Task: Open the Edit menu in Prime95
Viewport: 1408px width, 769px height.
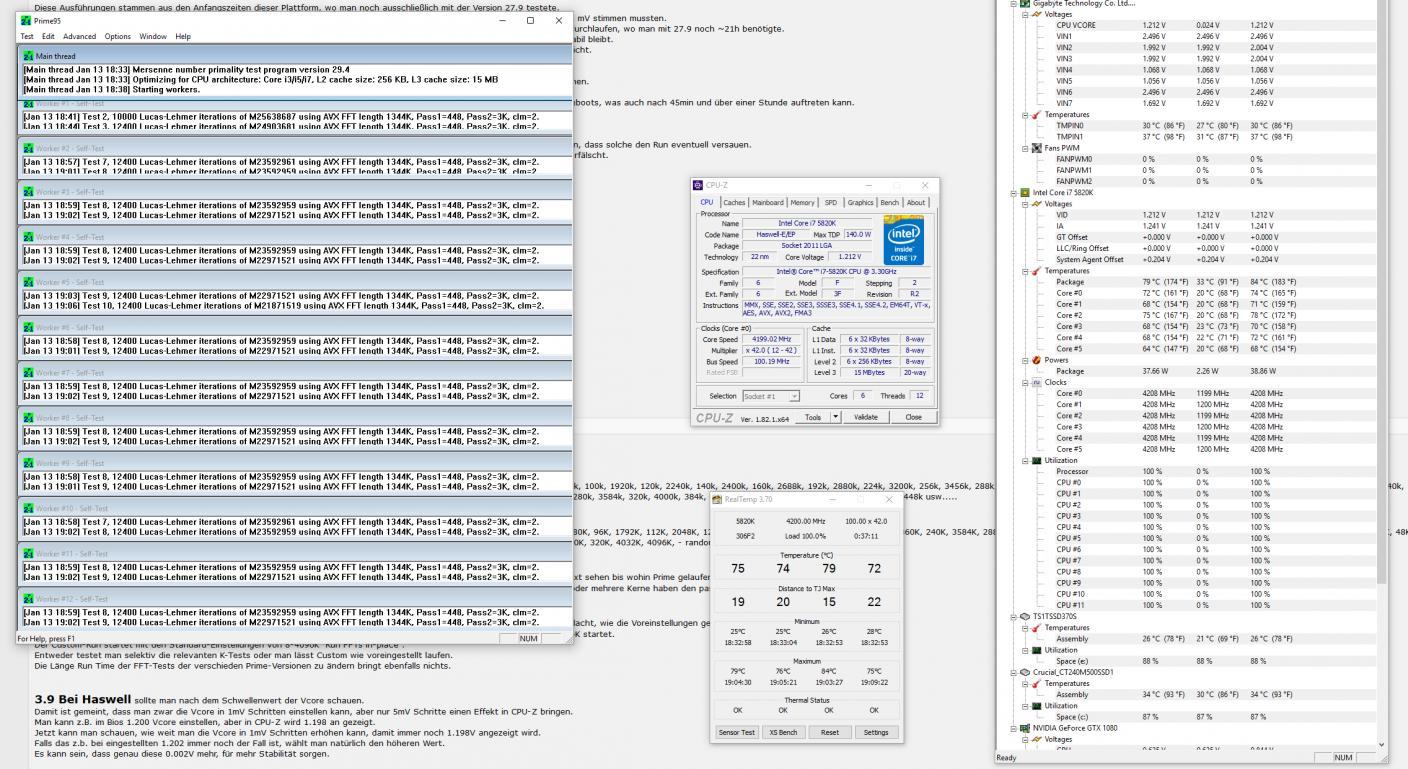Action: 48,36
